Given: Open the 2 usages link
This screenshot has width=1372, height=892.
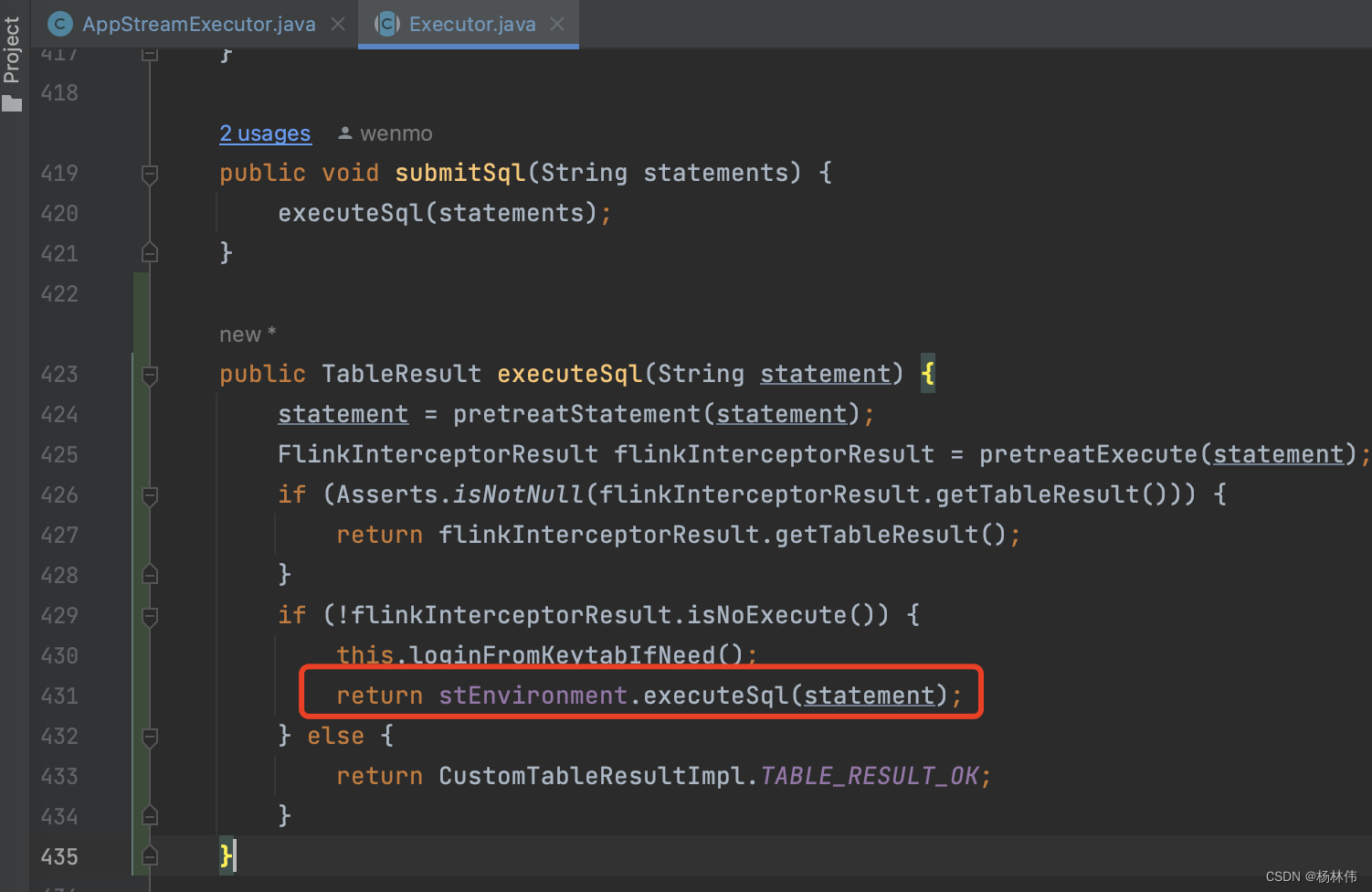Looking at the screenshot, I should click(x=265, y=133).
